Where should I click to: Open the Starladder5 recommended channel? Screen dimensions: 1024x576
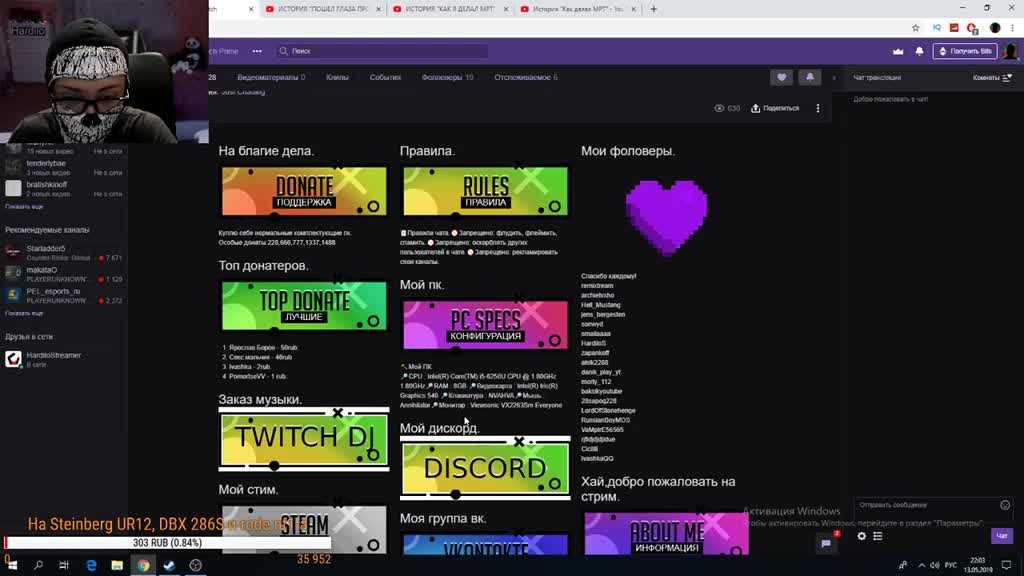click(63, 253)
